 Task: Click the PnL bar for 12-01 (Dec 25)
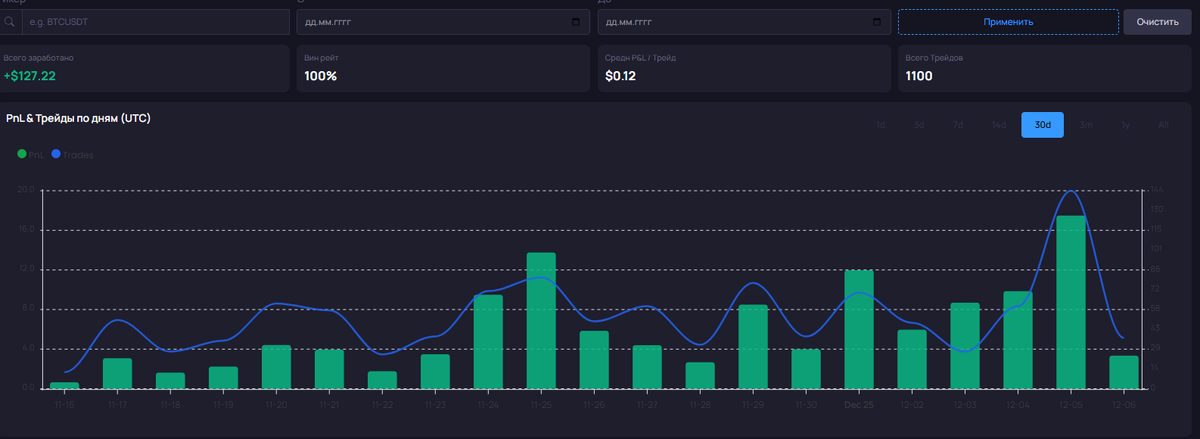[859, 329]
